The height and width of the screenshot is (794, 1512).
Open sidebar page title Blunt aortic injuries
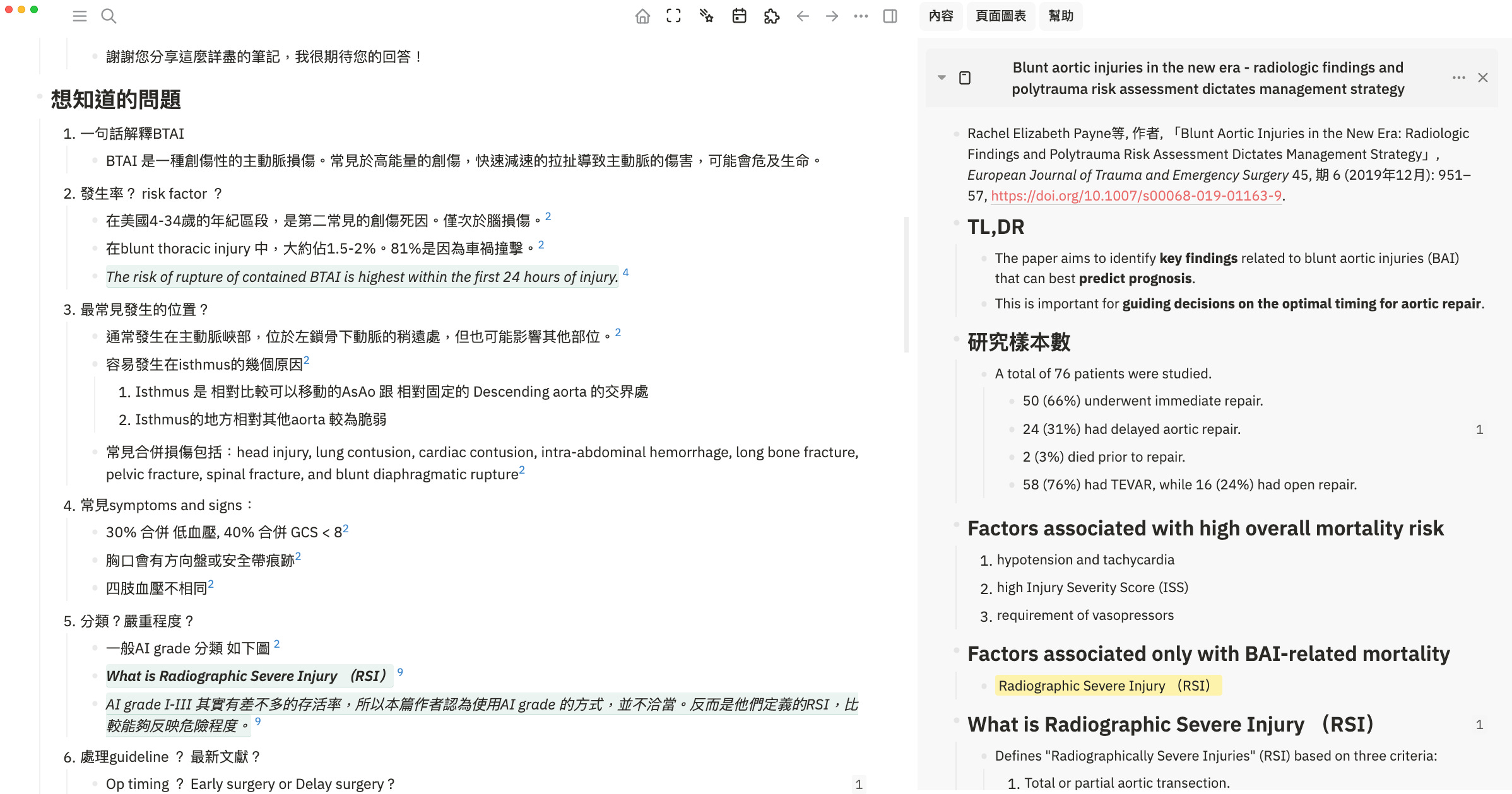1208,78
